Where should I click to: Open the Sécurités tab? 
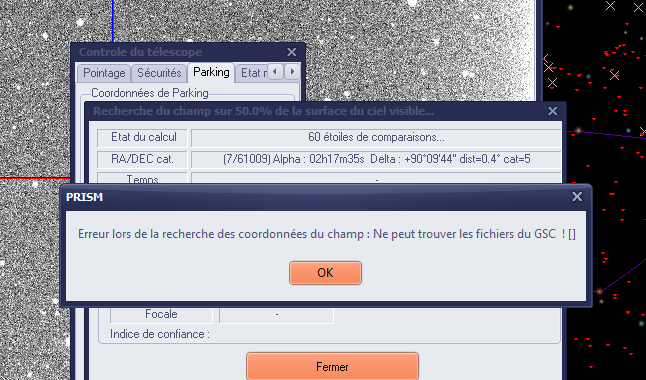click(159, 73)
